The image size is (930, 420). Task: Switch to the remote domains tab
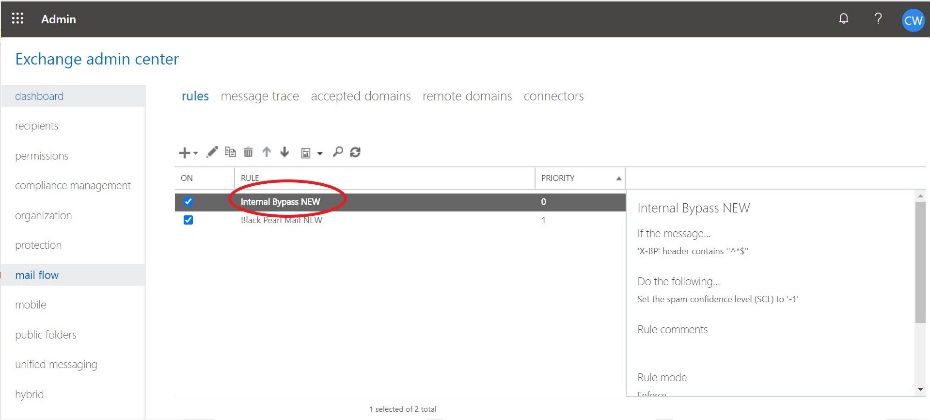[467, 96]
